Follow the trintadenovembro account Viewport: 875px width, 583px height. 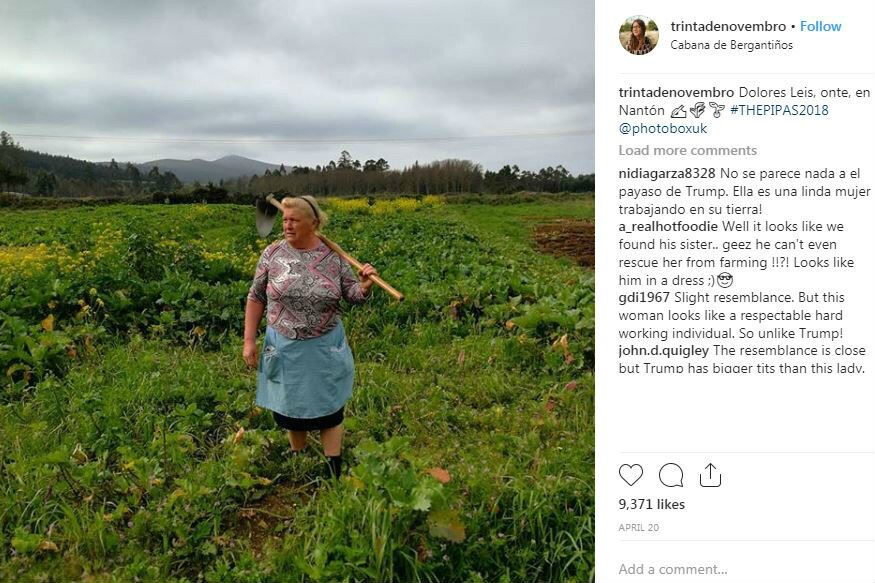(x=820, y=26)
